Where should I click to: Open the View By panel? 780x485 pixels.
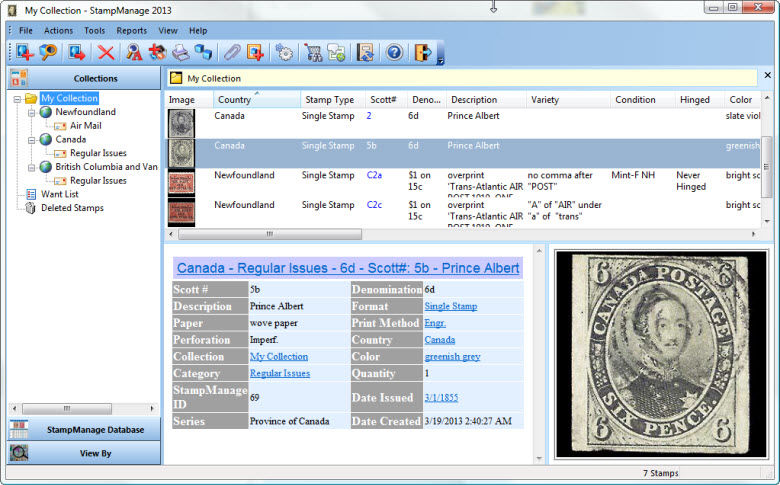point(84,453)
